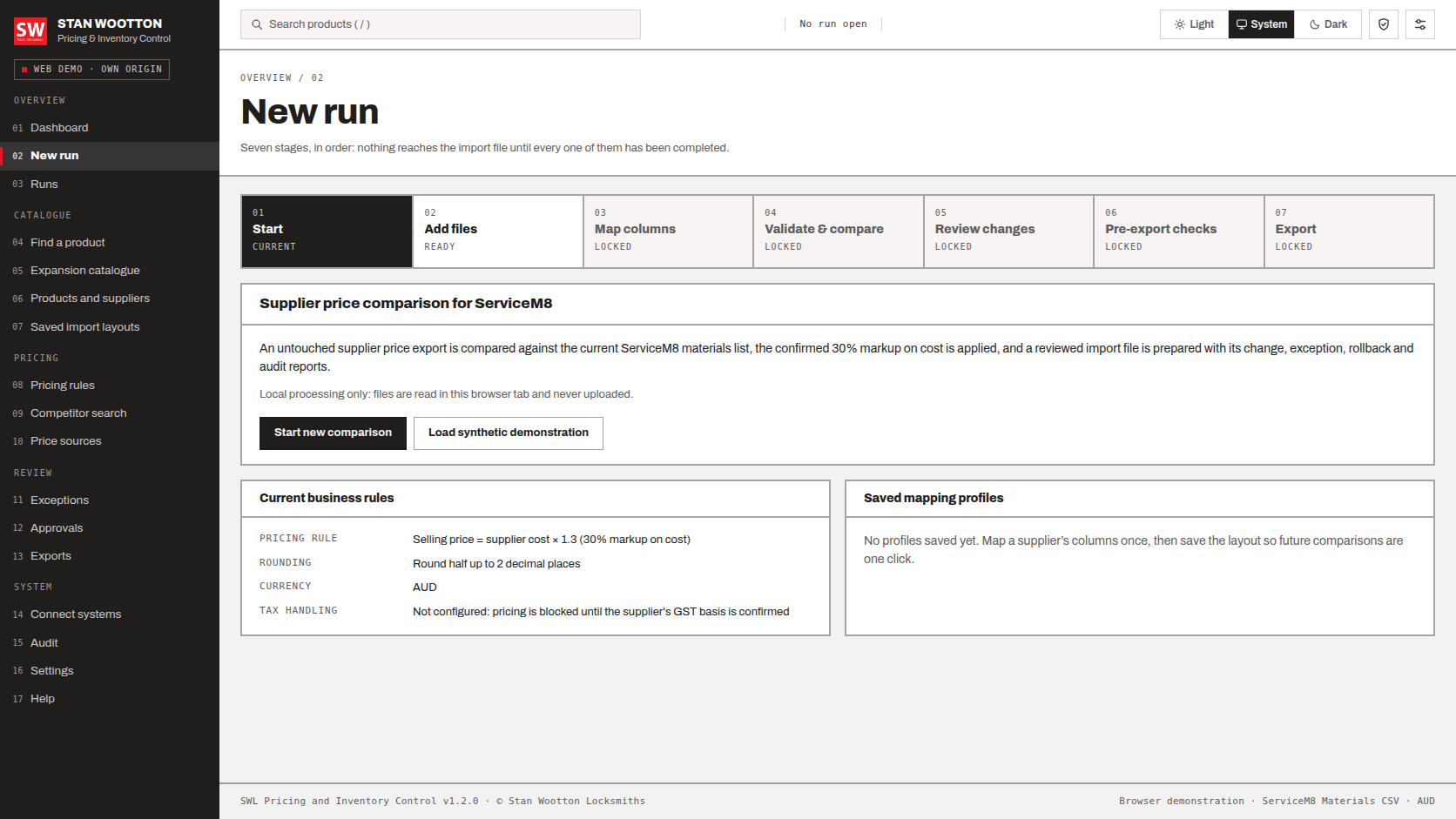Select stage 04 Validate & compare tab
Image resolution: width=1456 pixels, height=819 pixels.
click(838, 232)
